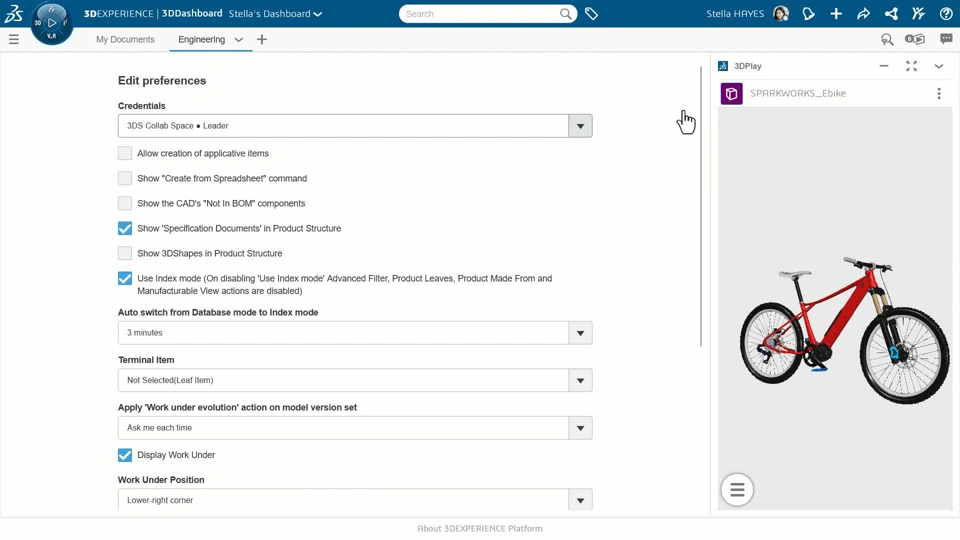The image size is (960, 540).
Task: Open the content tools icon in the top bar
Action: click(x=918, y=13)
